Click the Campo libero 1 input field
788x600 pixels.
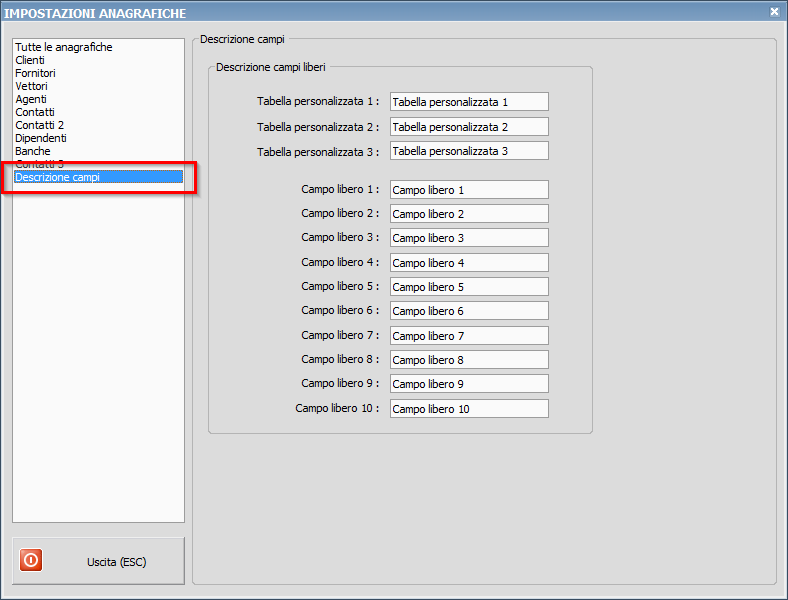coord(469,189)
